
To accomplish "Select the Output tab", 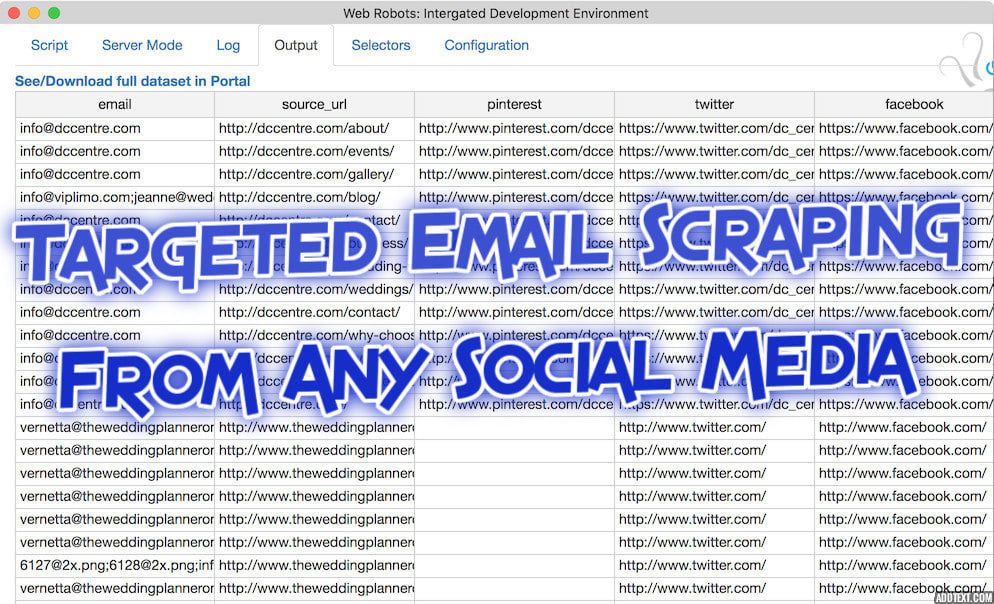I will (295, 45).
